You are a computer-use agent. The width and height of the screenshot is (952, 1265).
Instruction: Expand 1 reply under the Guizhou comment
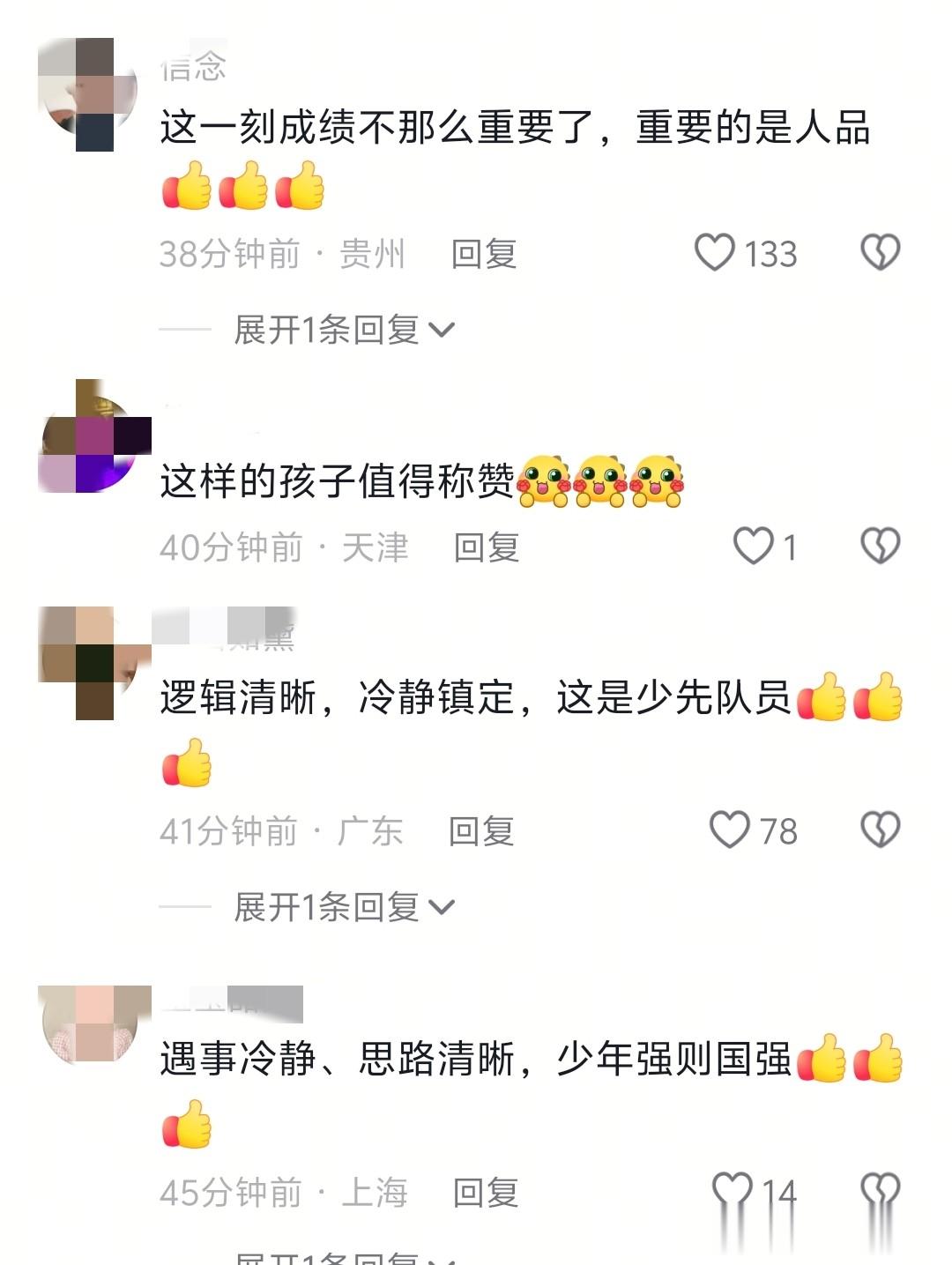point(344,330)
